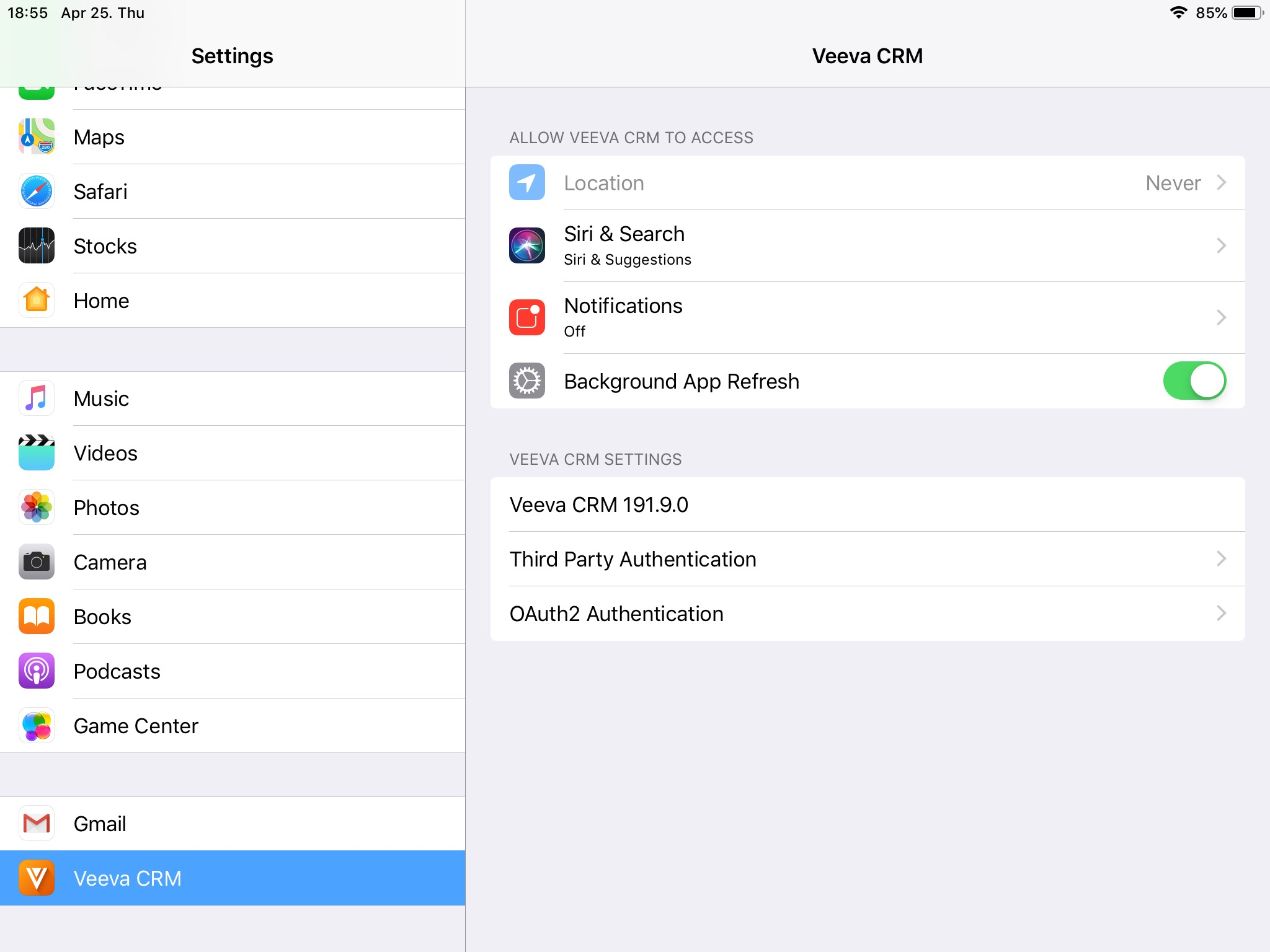Image resolution: width=1270 pixels, height=952 pixels.
Task: Select Photos in settings sidebar
Action: click(x=107, y=508)
